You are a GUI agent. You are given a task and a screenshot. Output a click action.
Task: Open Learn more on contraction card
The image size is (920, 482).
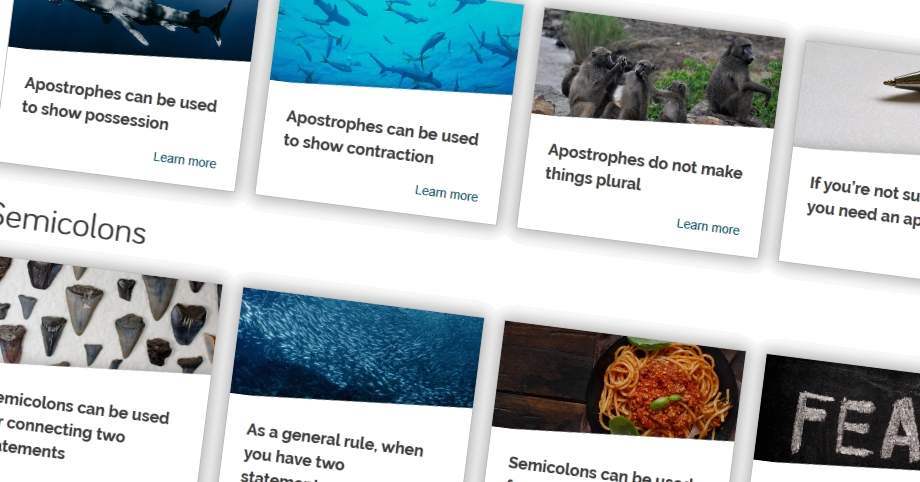point(447,193)
